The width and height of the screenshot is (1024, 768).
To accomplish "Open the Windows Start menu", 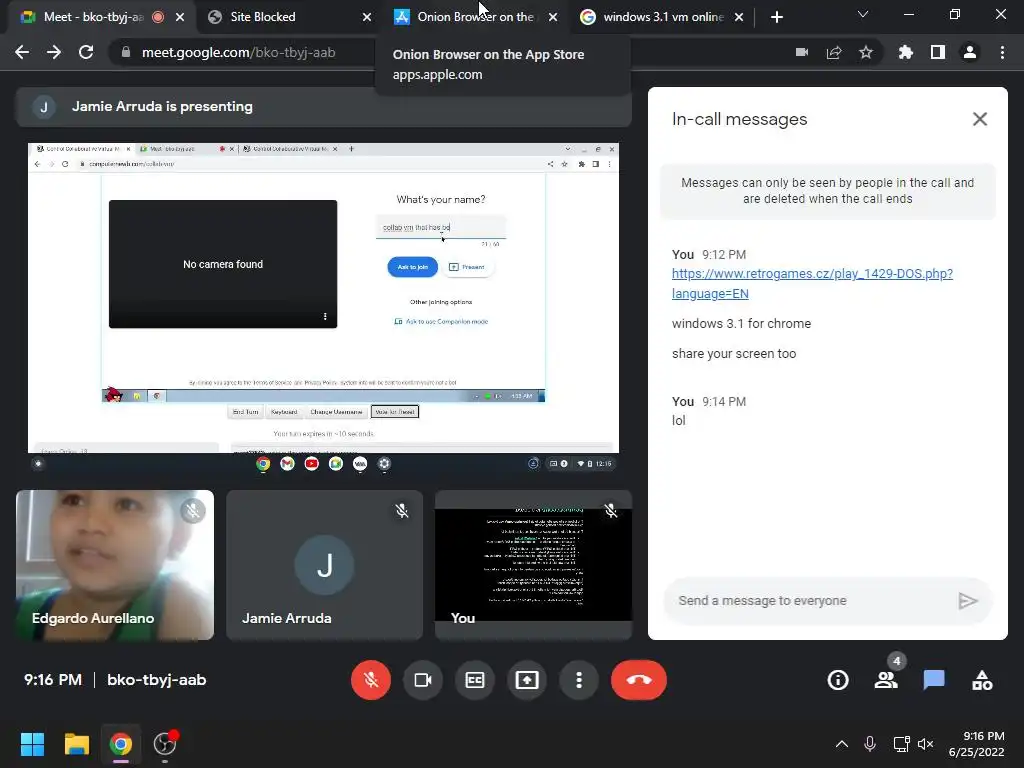I will [32, 744].
